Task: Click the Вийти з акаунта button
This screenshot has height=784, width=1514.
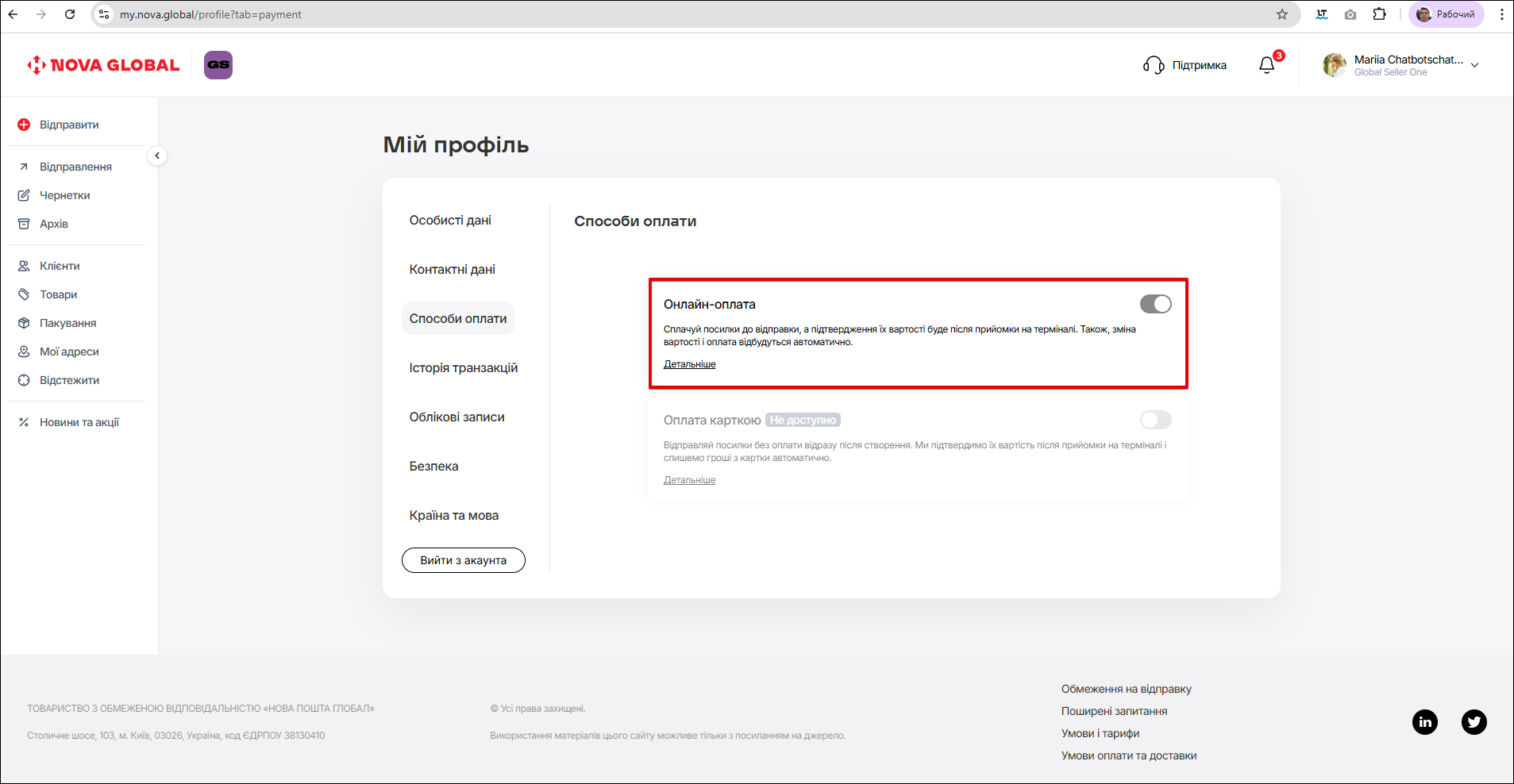Action: tap(464, 560)
